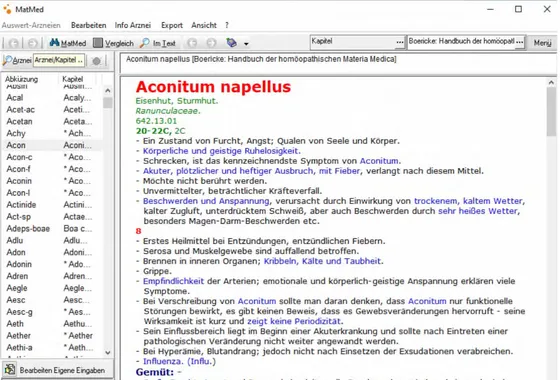Click text pane scroll-up arrow

(551, 82)
